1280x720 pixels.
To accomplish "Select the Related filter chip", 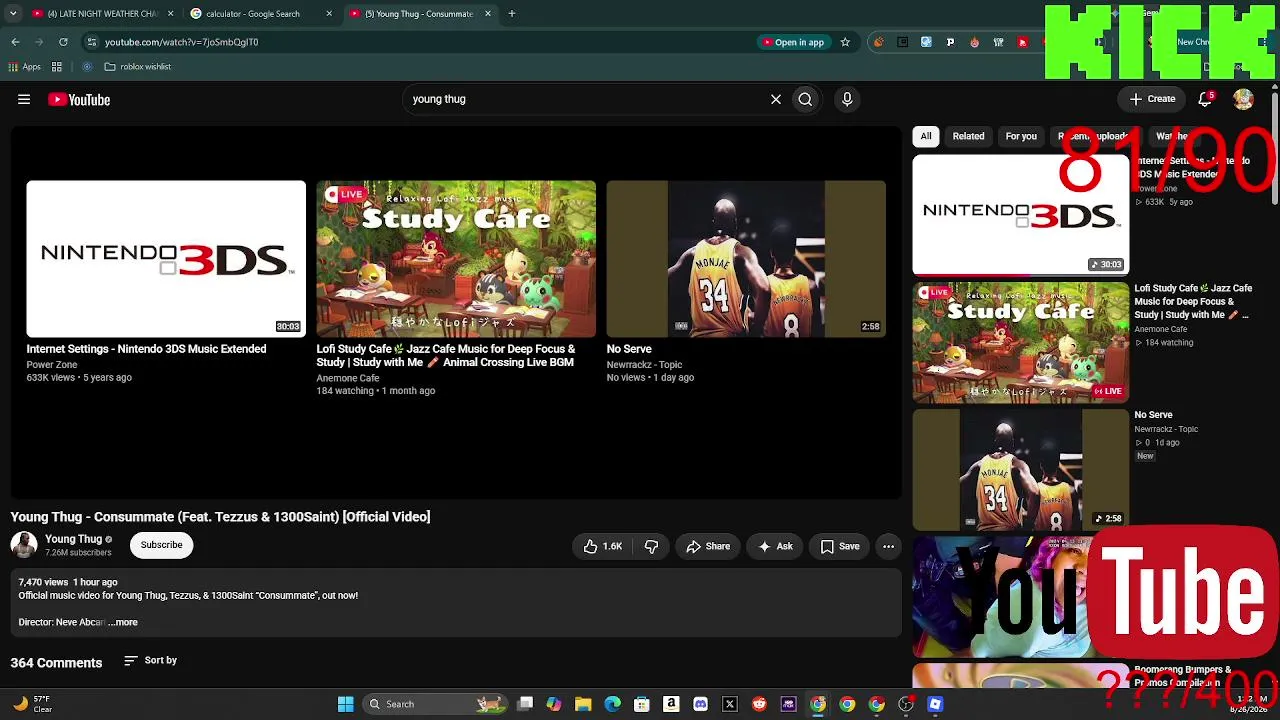I will 968,136.
